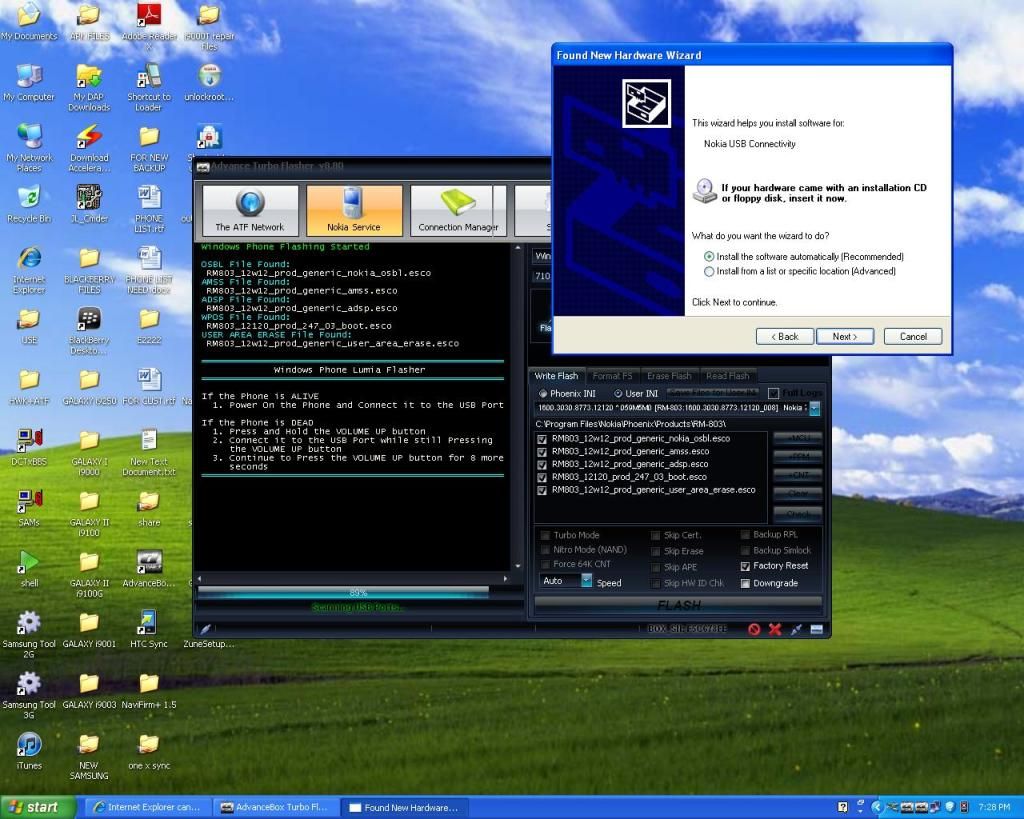Open Samsung Tool 3G shortcut
Image resolution: width=1024 pixels, height=819 pixels.
tap(29, 696)
